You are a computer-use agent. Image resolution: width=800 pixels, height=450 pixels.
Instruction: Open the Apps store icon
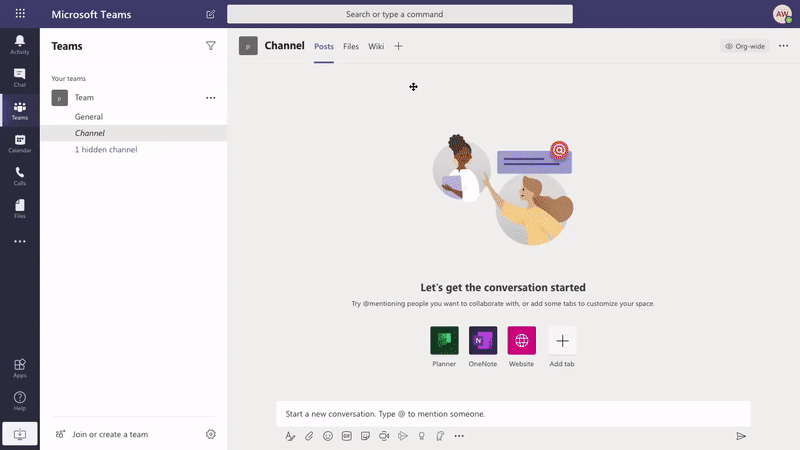tap(20, 368)
